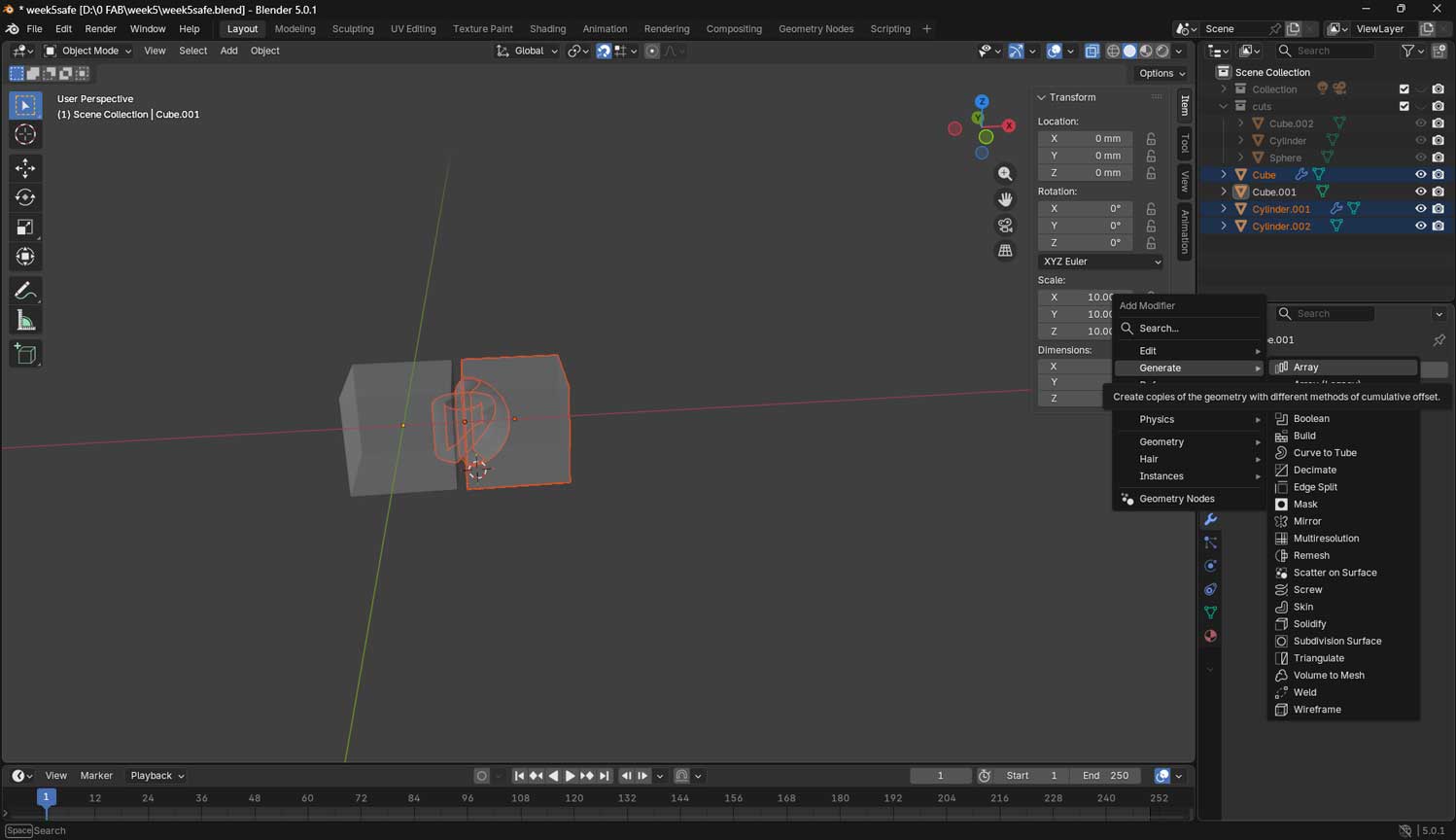
Task: Open the XYZ Euler rotation mode dropdown
Action: click(x=1100, y=262)
